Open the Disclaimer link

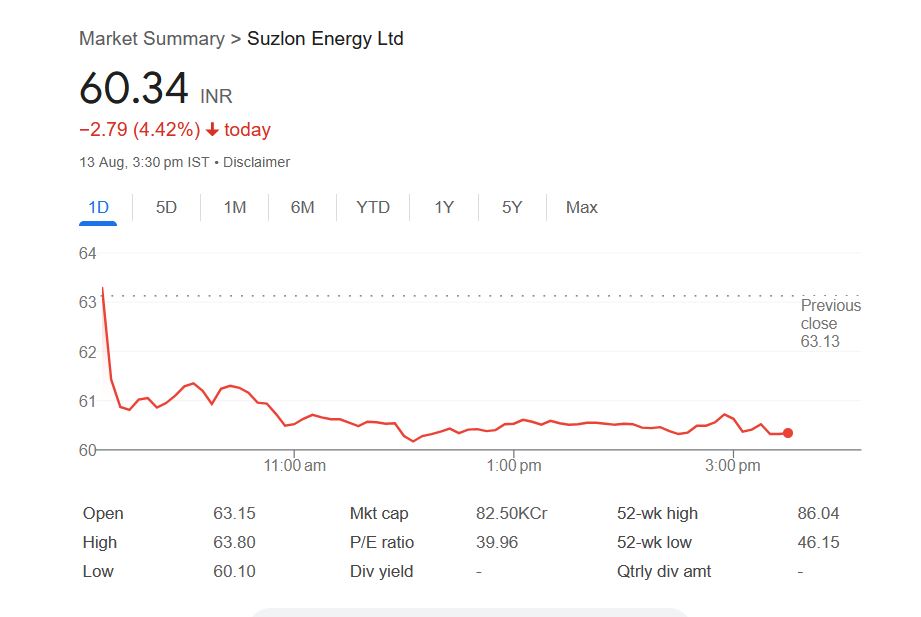point(256,162)
